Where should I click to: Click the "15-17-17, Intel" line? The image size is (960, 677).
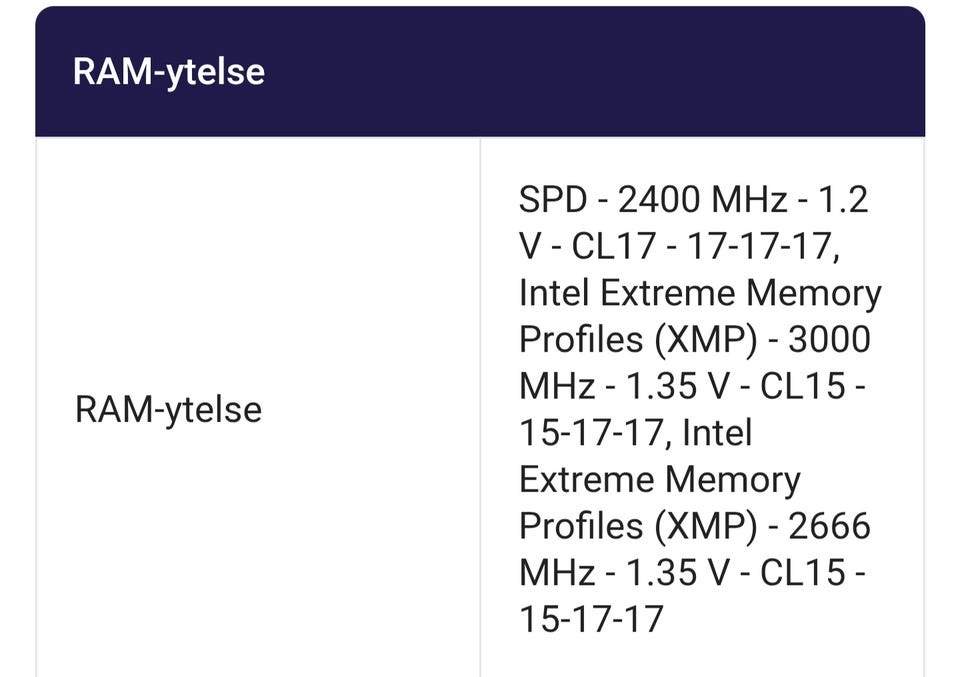coord(635,432)
